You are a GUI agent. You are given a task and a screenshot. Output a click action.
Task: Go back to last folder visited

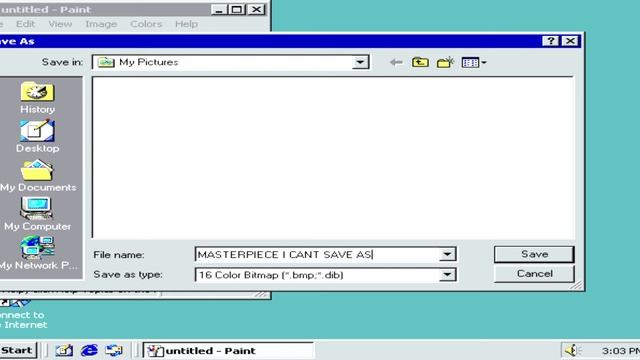point(396,62)
